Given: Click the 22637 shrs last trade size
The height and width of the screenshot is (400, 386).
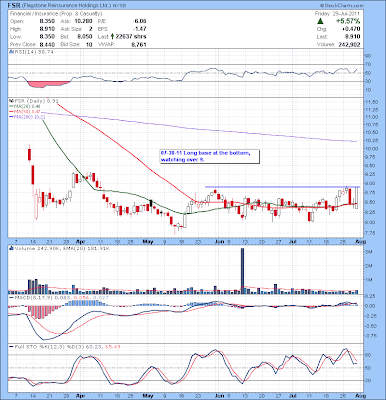Looking at the screenshot, I should tap(131, 37).
